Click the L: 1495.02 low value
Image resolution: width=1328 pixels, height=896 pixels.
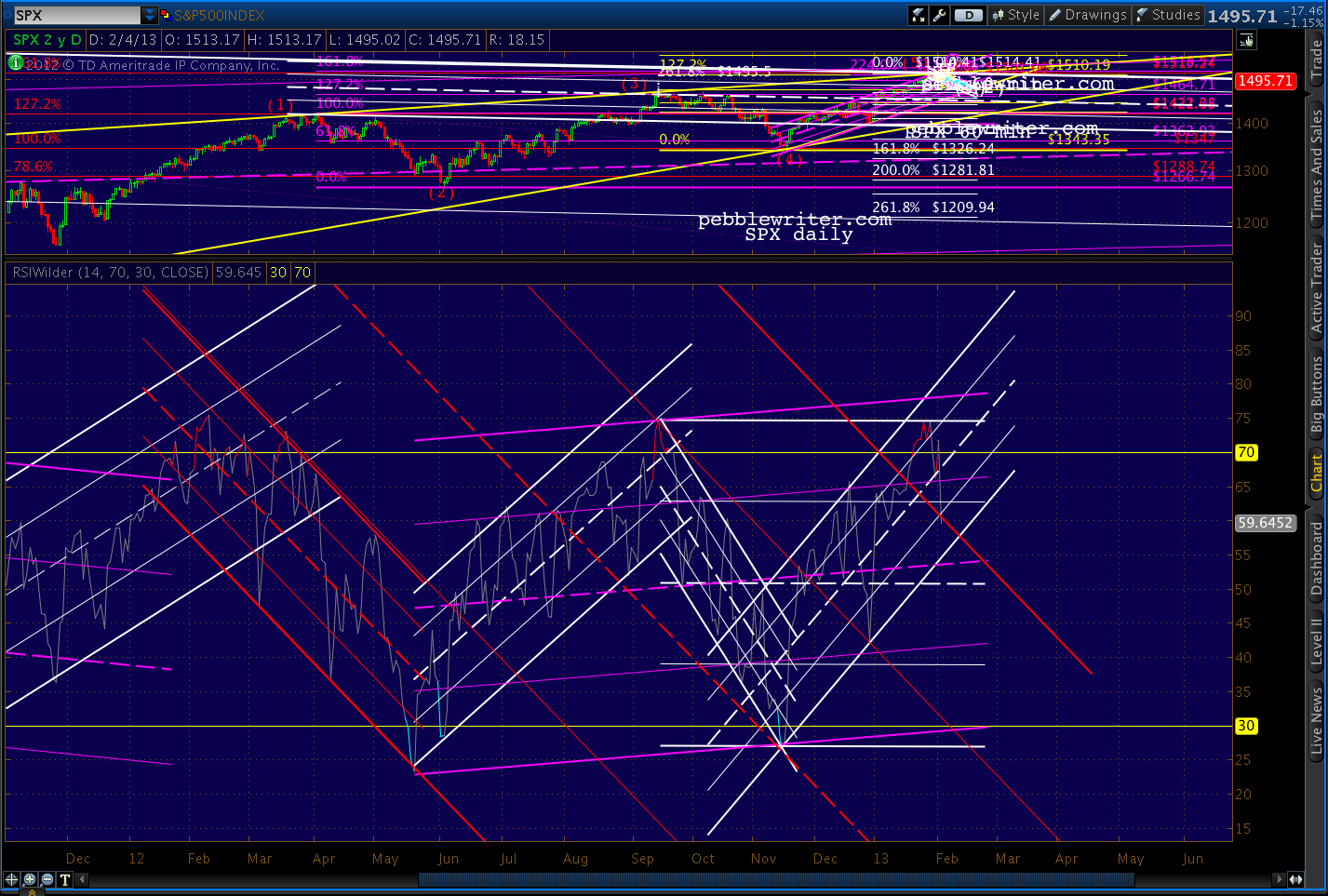tap(363, 40)
